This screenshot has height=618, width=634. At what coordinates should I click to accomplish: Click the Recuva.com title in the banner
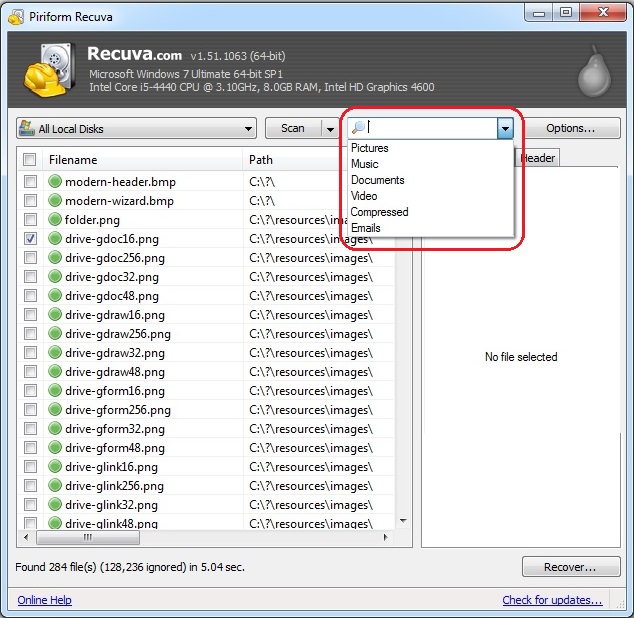[134, 54]
